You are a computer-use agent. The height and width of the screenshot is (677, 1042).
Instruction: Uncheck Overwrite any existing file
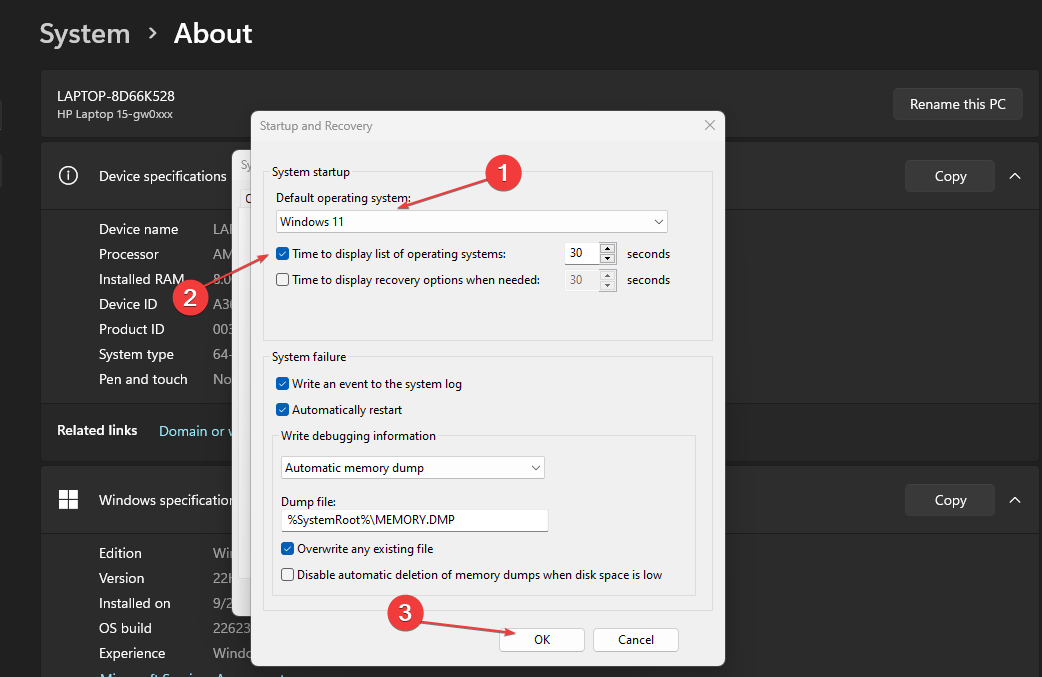288,549
